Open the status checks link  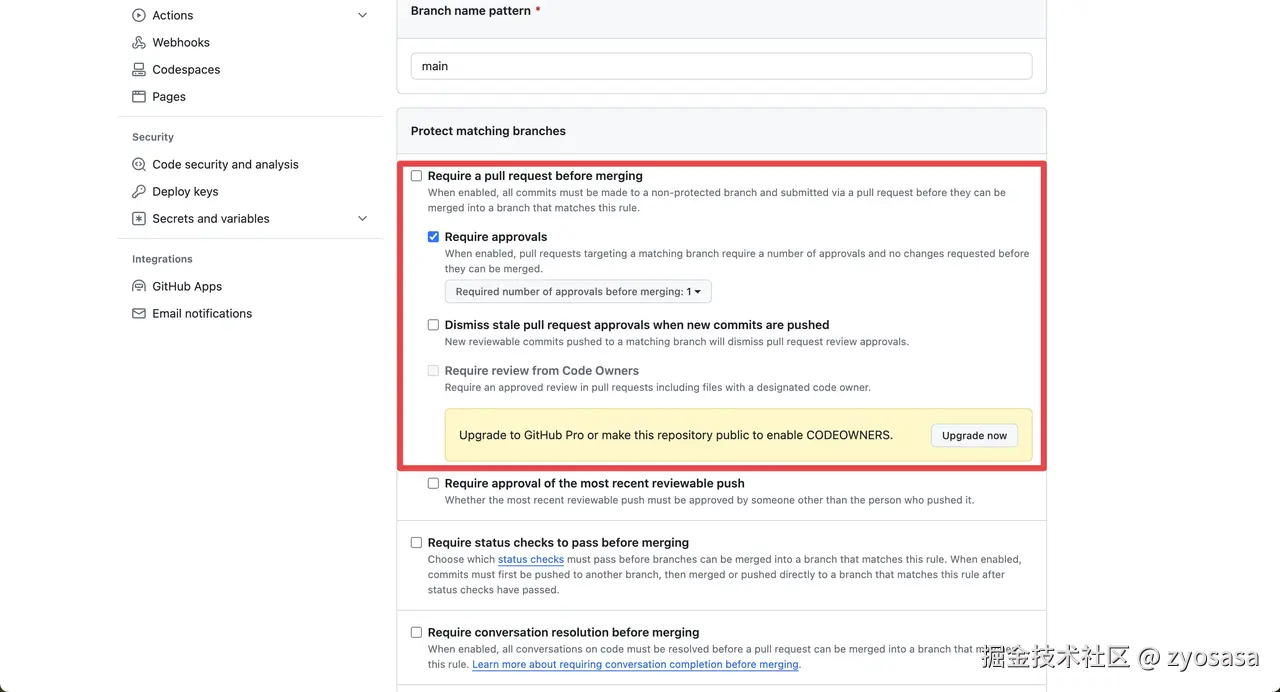531,560
